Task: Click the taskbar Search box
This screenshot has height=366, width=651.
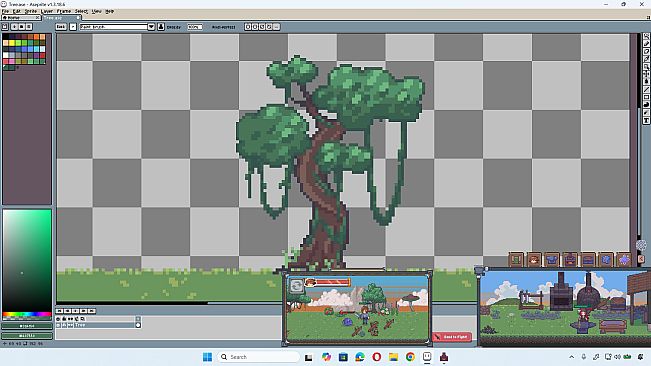Action: [258, 357]
